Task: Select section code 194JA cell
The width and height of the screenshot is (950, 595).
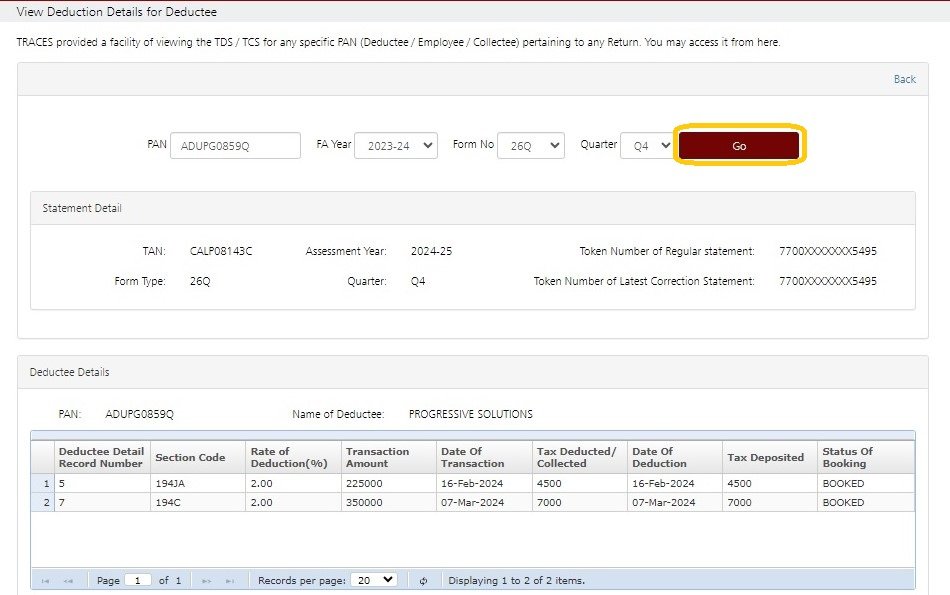Action: (x=198, y=484)
